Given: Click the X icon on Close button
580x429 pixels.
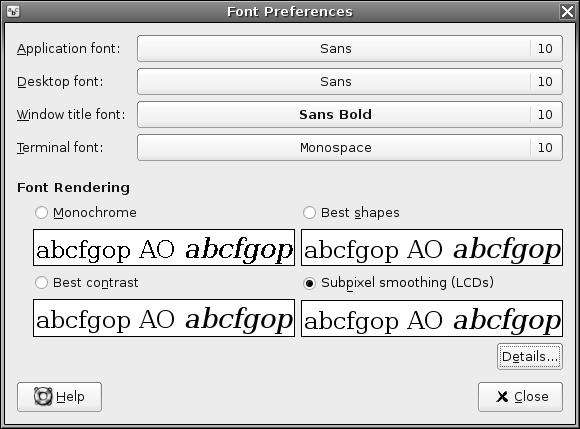Looking at the screenshot, I should pos(502,397).
